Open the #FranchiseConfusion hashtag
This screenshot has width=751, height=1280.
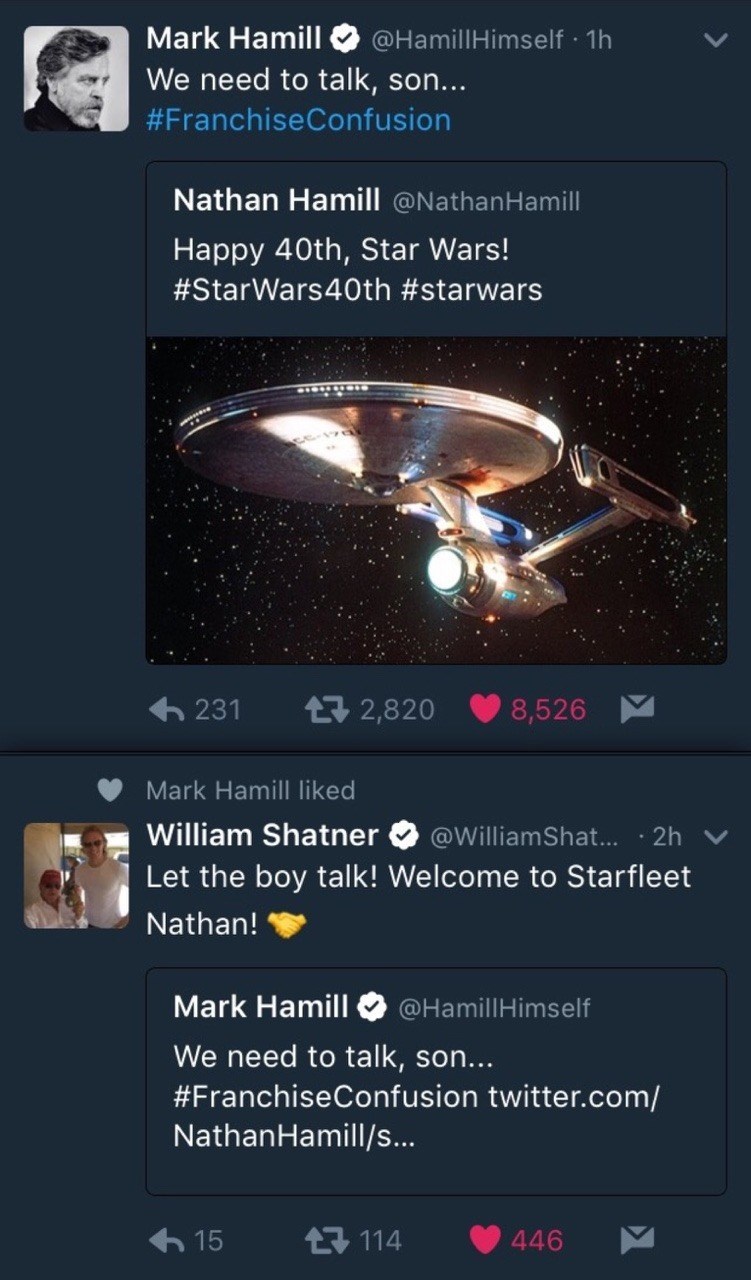click(298, 120)
